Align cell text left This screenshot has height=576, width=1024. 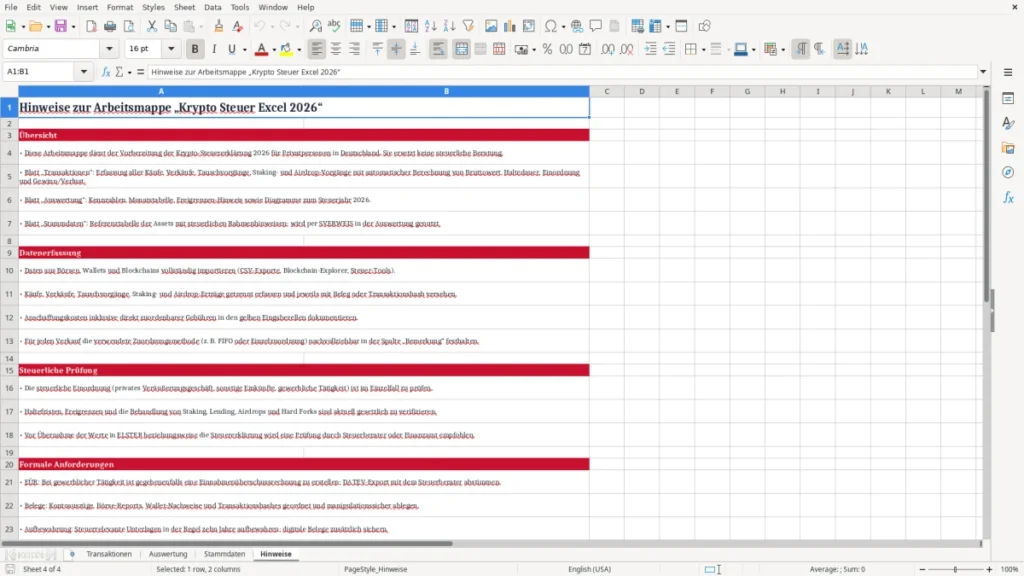tap(317, 49)
